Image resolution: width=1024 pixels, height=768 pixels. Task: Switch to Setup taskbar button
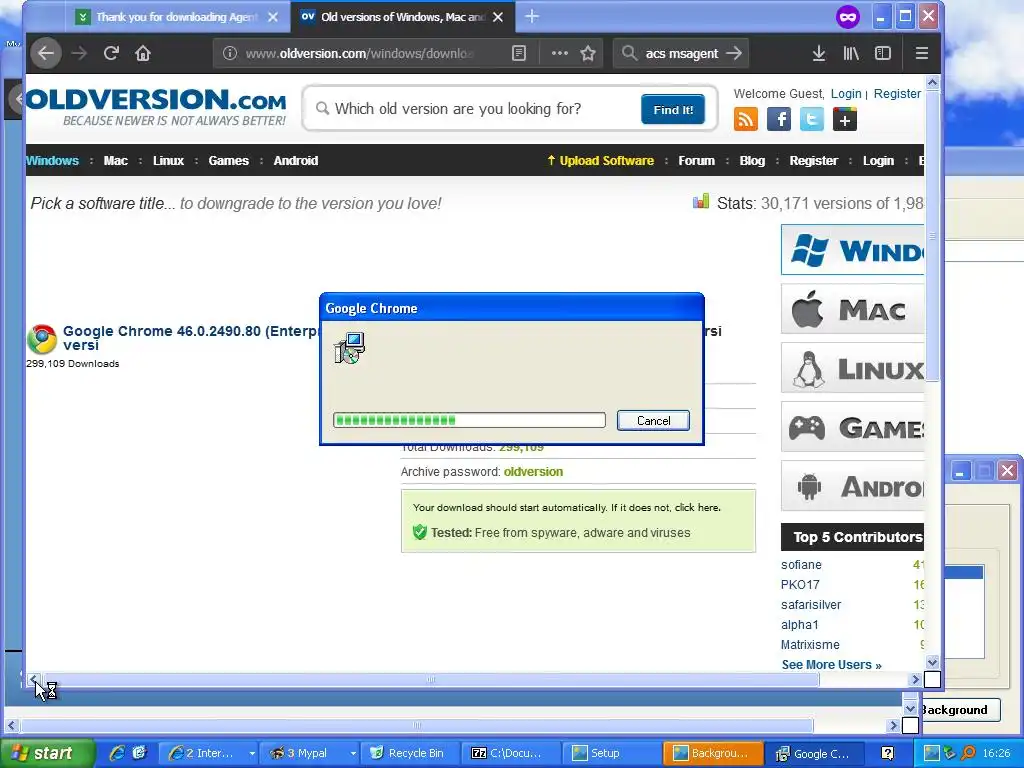[x=612, y=753]
